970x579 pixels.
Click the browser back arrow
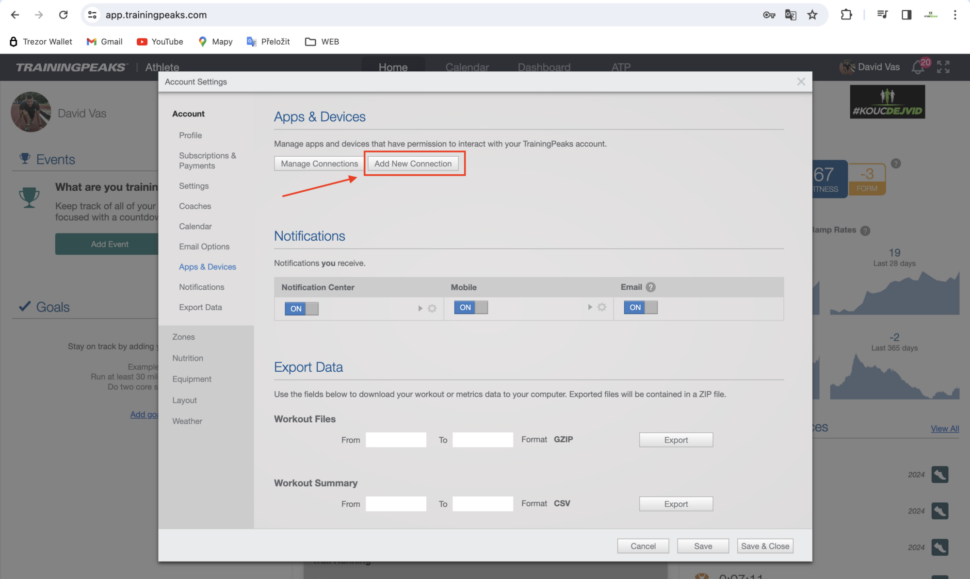click(x=15, y=15)
